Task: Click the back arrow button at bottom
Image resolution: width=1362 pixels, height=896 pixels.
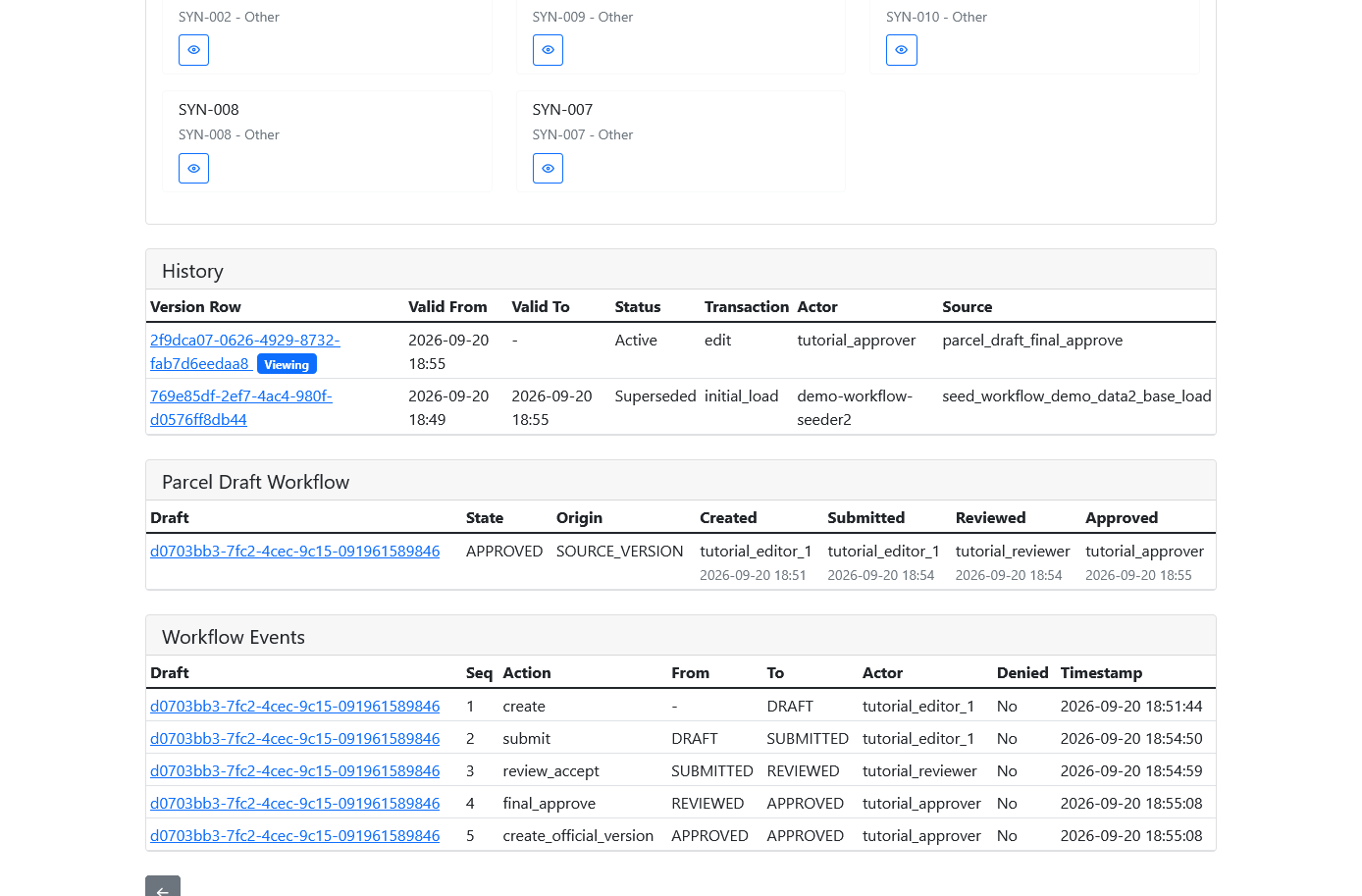Action: [x=163, y=887]
